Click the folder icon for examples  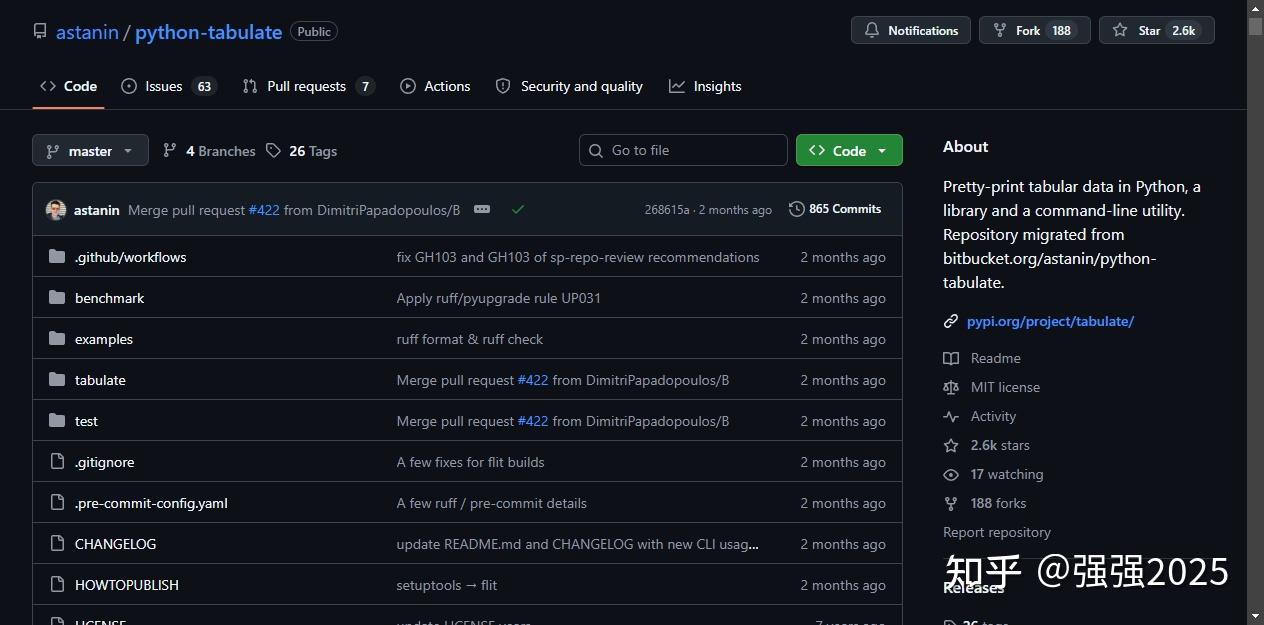57,339
